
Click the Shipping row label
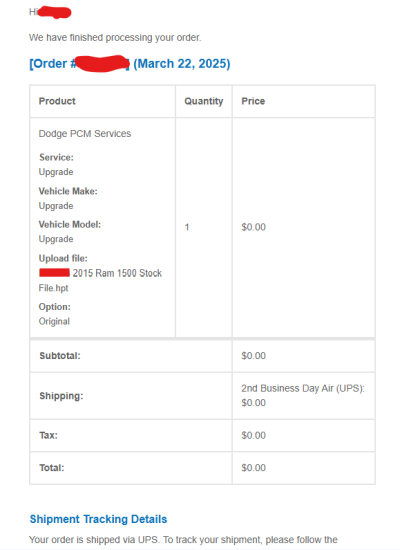pyautogui.click(x=61, y=396)
